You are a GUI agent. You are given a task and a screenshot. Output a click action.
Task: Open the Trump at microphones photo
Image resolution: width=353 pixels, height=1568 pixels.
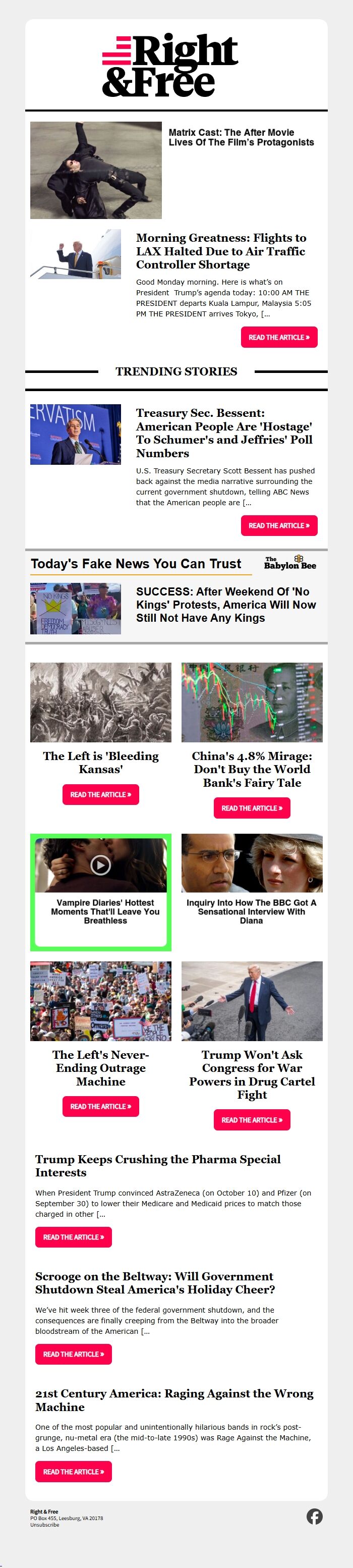[x=252, y=1001]
